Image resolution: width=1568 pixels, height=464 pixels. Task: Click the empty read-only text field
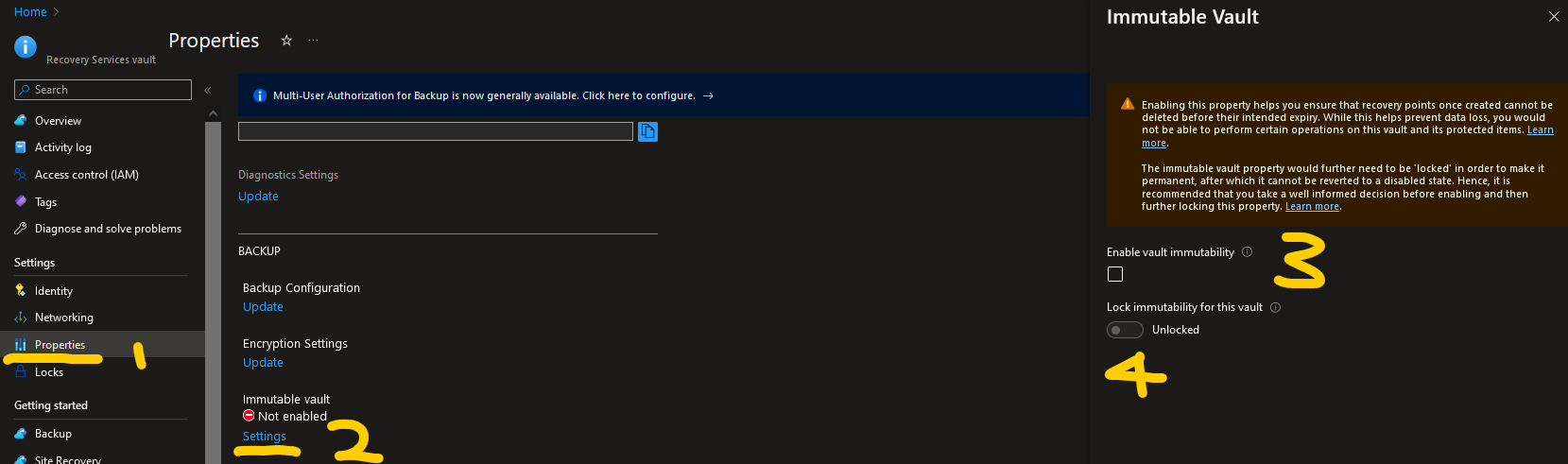pyautogui.click(x=436, y=131)
